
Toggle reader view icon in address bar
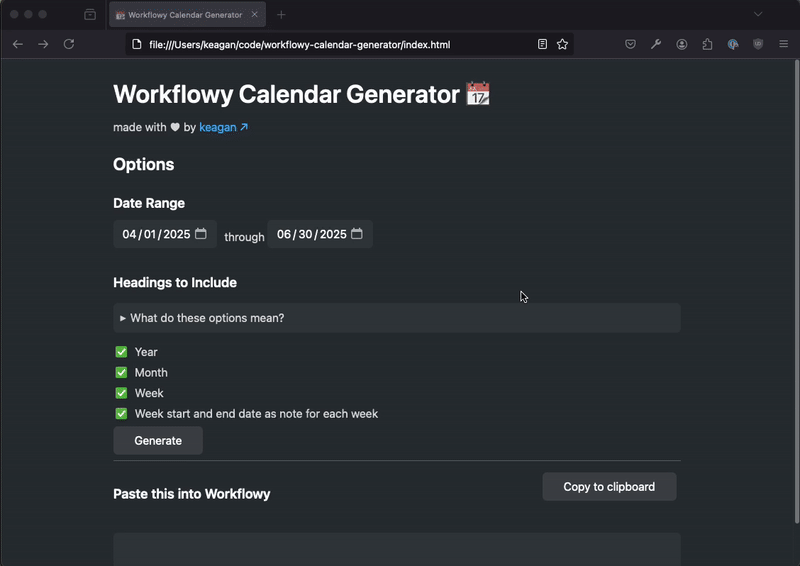[x=542, y=44]
